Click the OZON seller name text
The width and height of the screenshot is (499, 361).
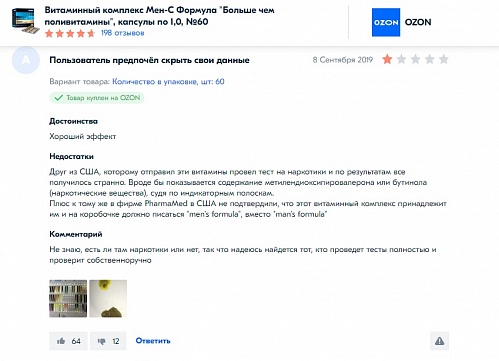tap(418, 22)
